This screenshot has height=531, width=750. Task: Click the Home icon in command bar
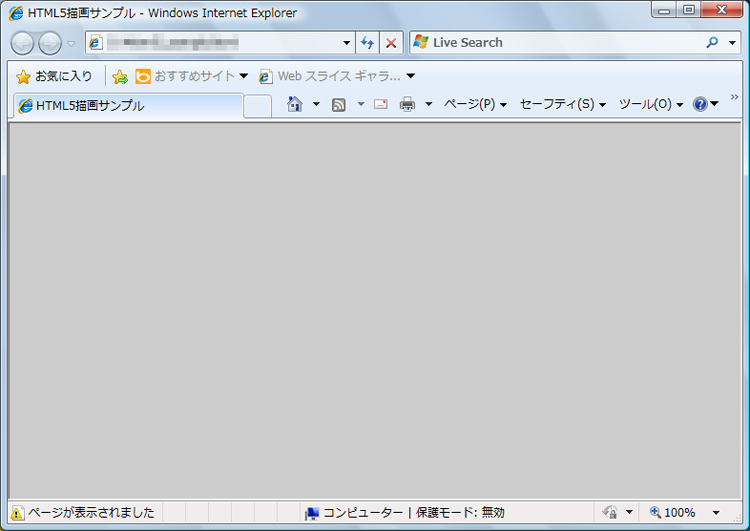click(x=295, y=104)
